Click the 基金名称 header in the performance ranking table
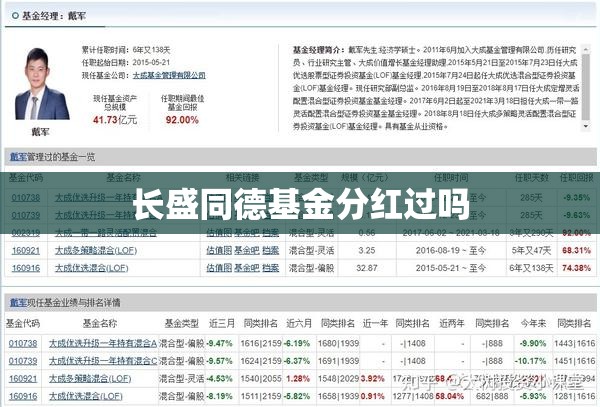 tap(100, 323)
